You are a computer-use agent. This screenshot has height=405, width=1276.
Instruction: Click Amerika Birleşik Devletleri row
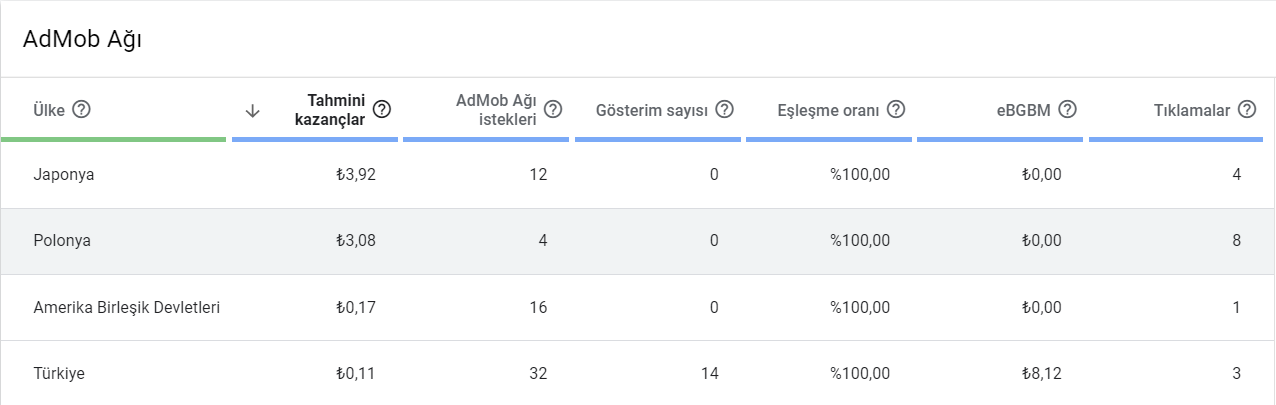tap(638, 307)
